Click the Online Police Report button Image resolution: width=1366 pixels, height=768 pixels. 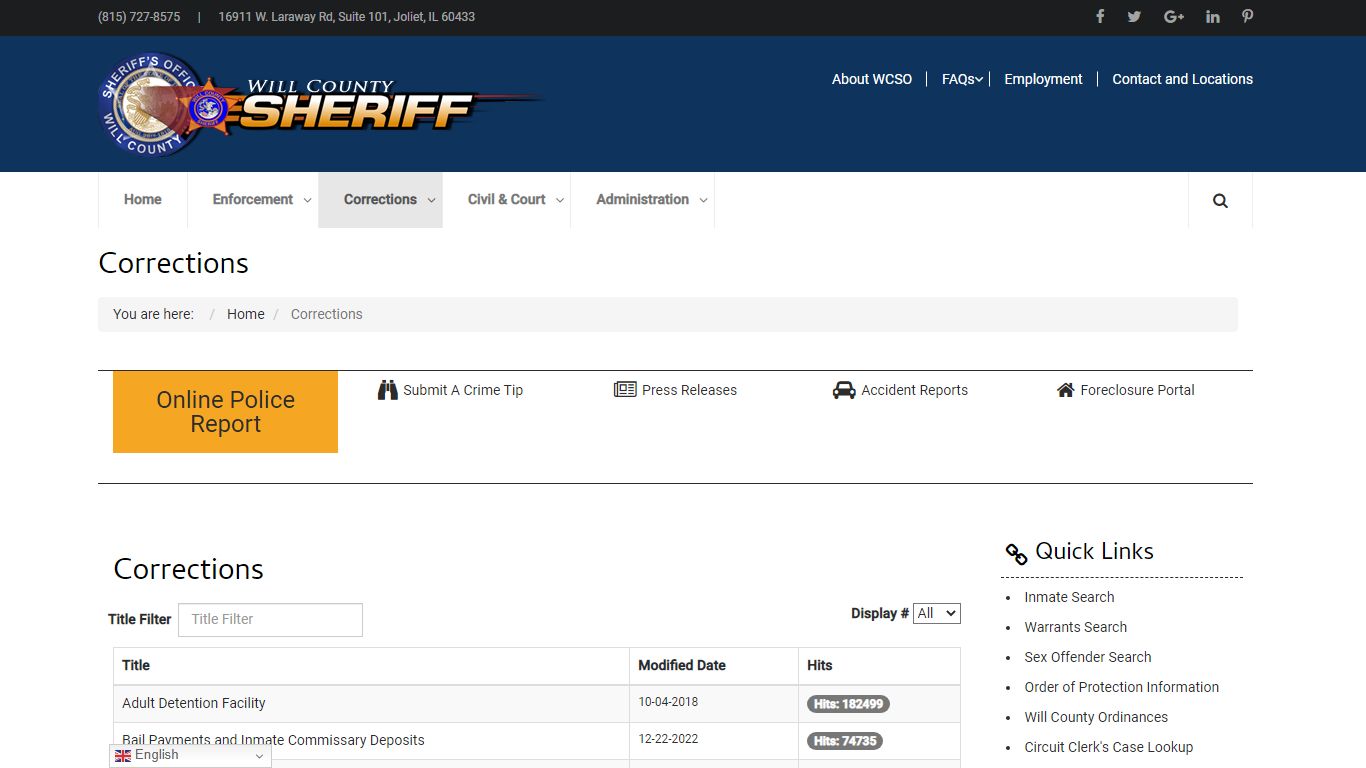[x=225, y=412]
